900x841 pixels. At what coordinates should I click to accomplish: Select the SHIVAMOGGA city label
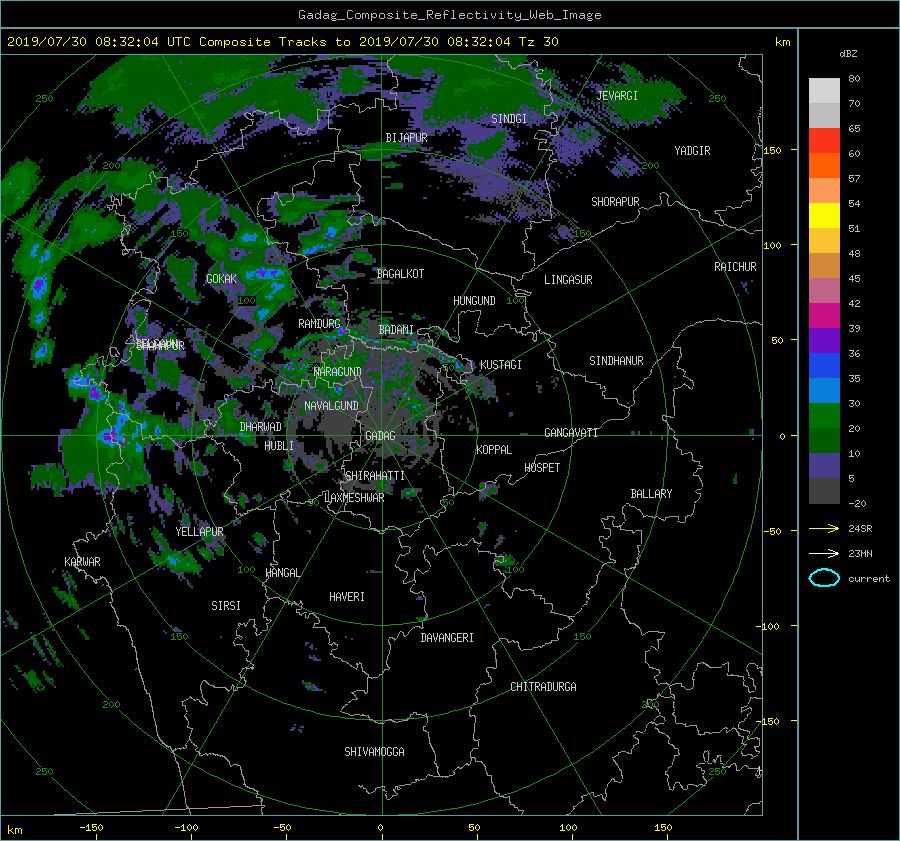374,752
